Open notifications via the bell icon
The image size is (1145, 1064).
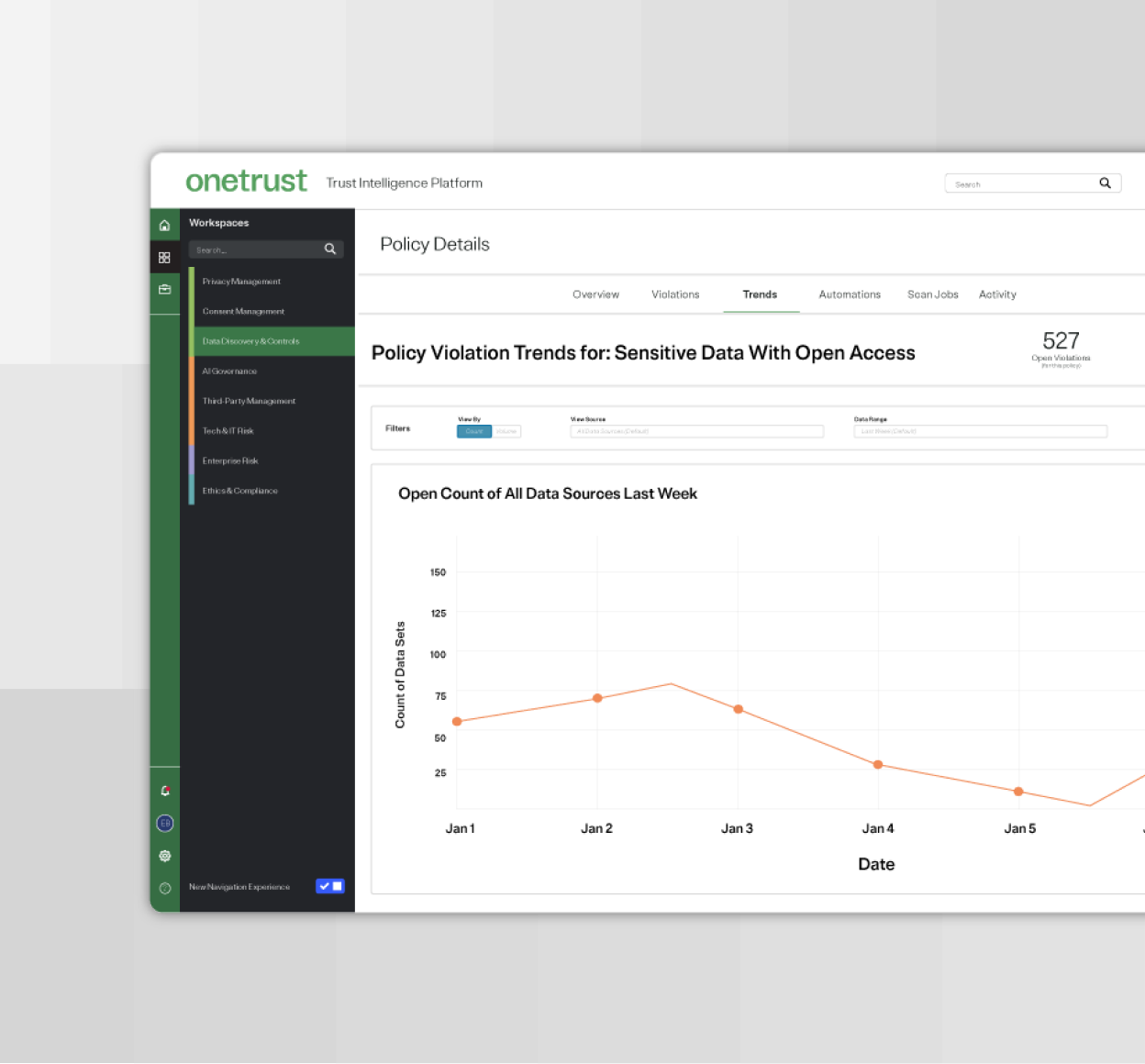tap(164, 790)
